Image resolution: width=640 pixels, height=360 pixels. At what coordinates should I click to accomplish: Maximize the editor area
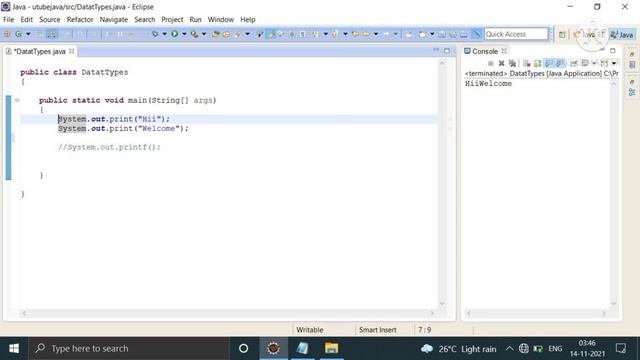click(447, 51)
